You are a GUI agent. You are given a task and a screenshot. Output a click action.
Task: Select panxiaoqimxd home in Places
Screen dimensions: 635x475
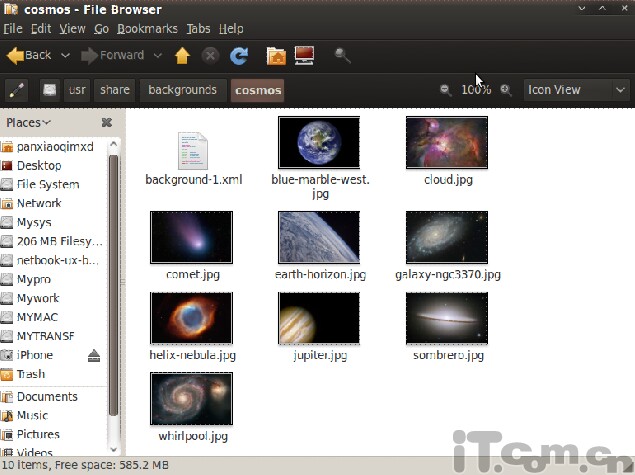(53, 147)
